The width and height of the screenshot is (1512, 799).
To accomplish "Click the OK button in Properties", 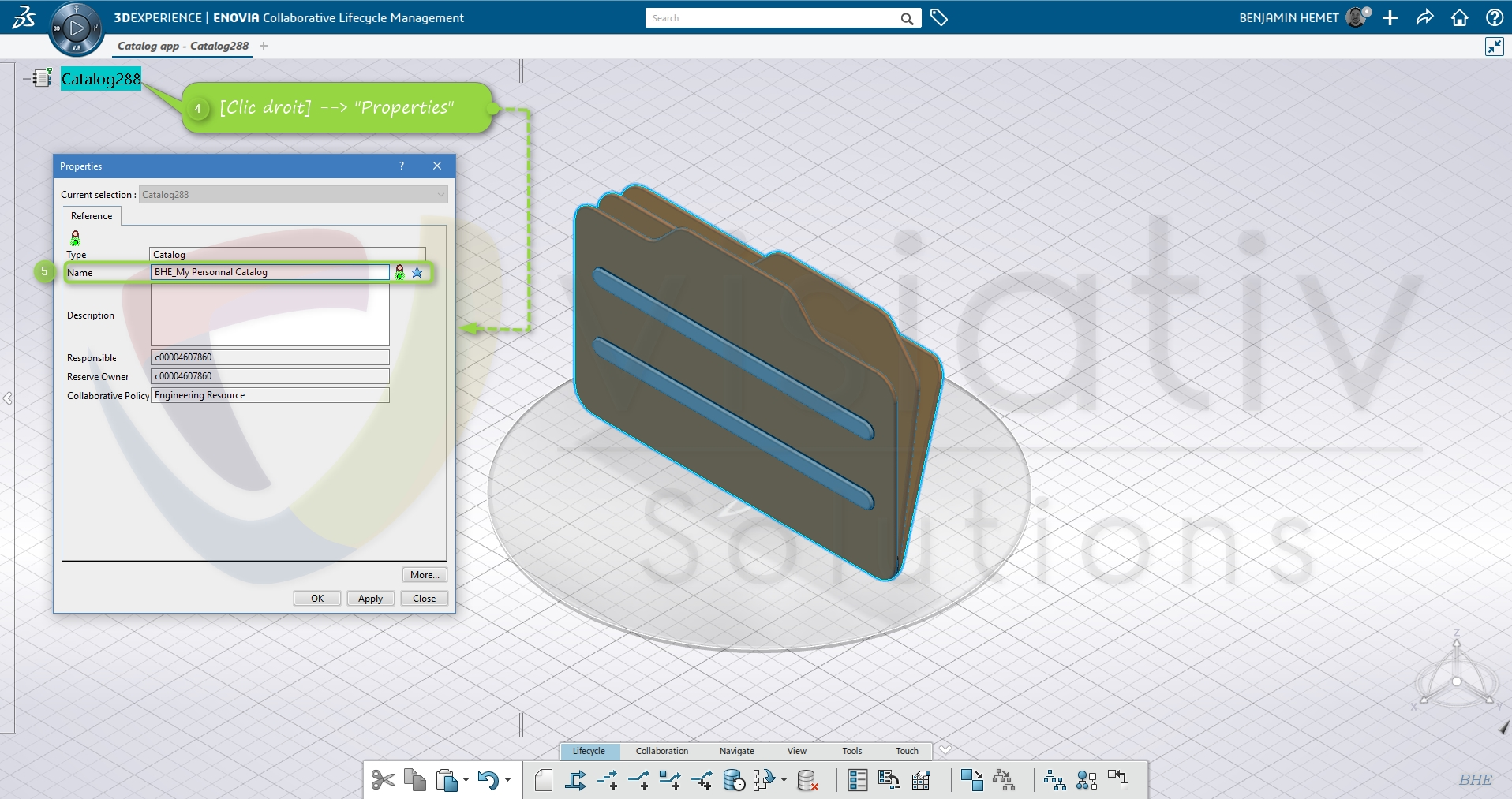I will click(x=317, y=598).
